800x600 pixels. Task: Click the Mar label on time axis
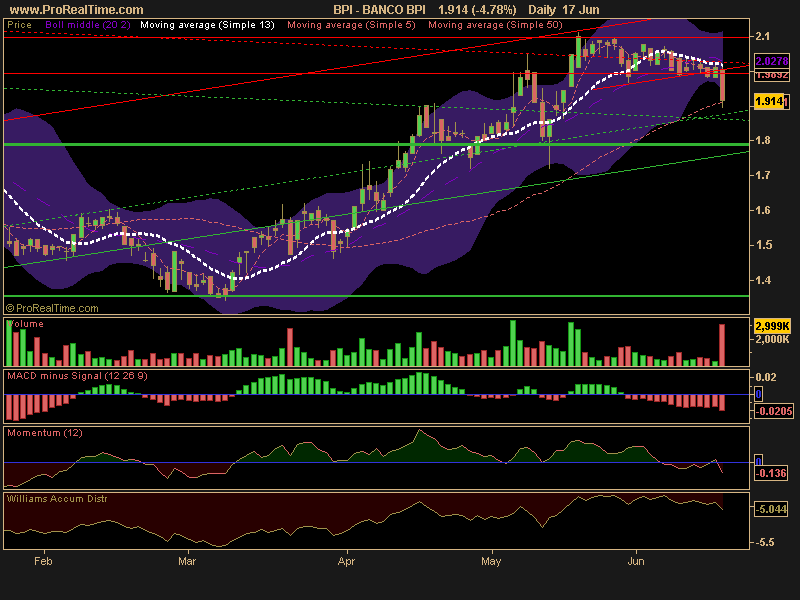tap(187, 561)
